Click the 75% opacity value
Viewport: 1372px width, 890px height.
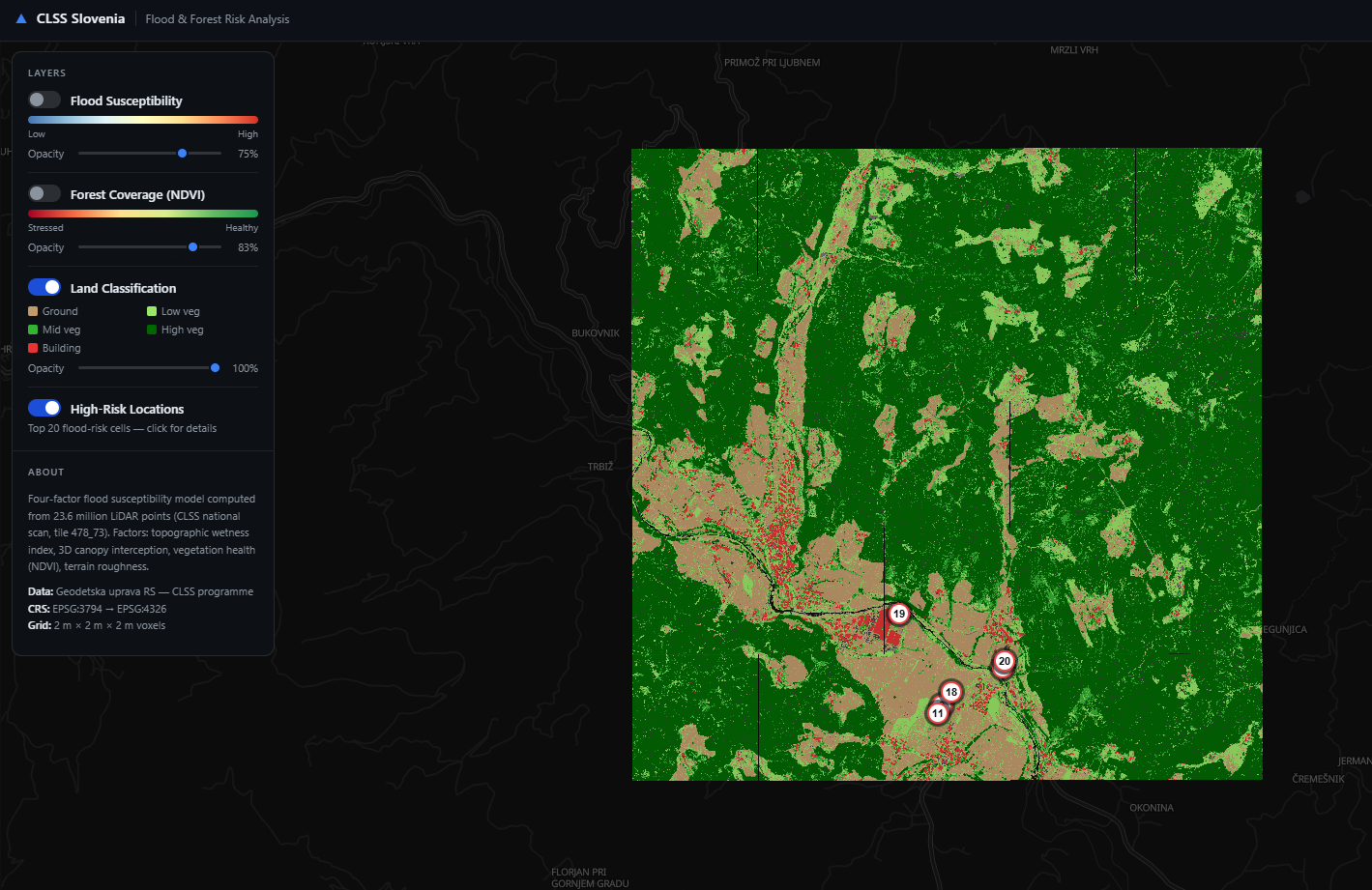(x=248, y=154)
